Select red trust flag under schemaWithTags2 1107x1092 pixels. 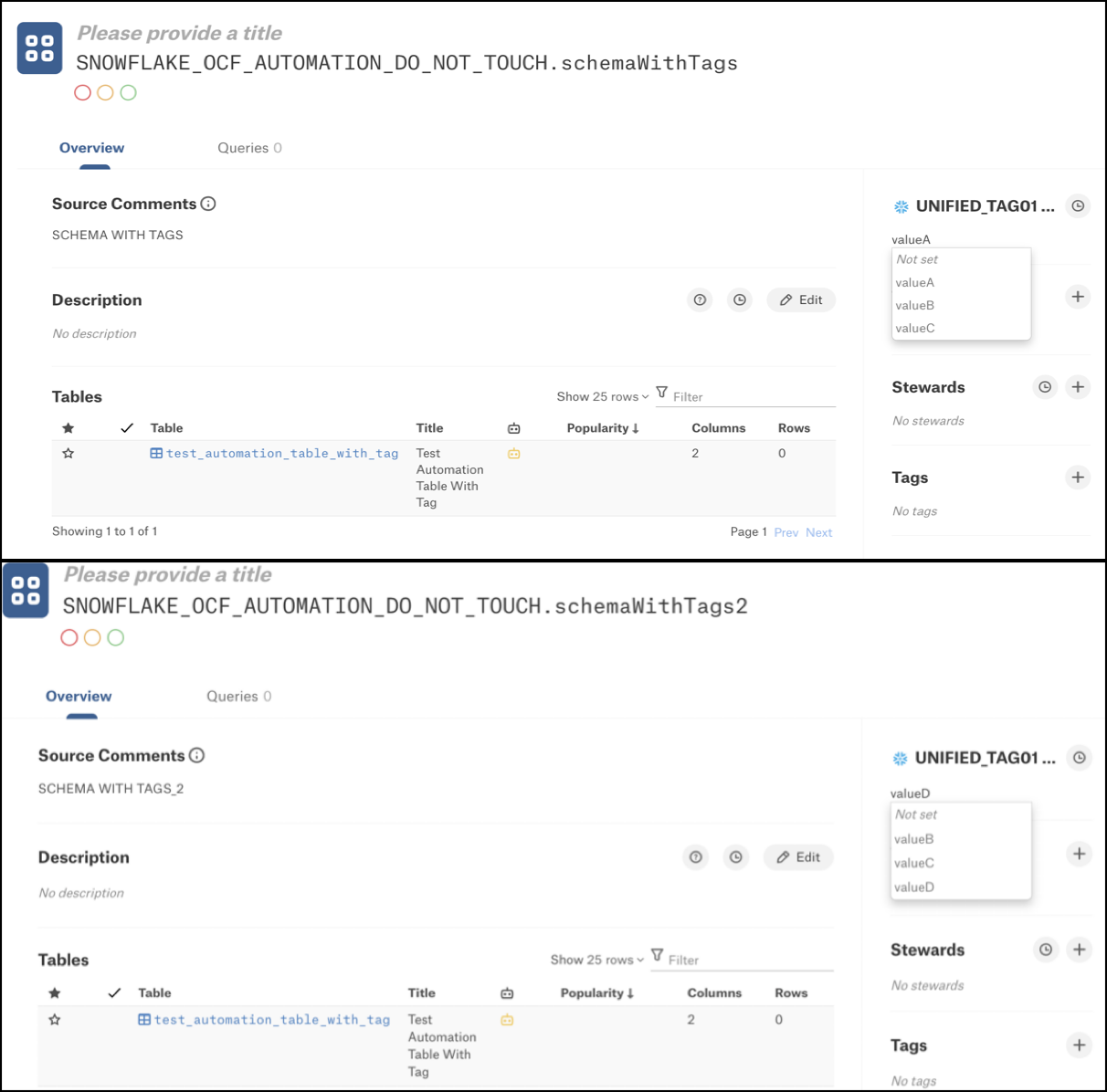(x=69, y=637)
